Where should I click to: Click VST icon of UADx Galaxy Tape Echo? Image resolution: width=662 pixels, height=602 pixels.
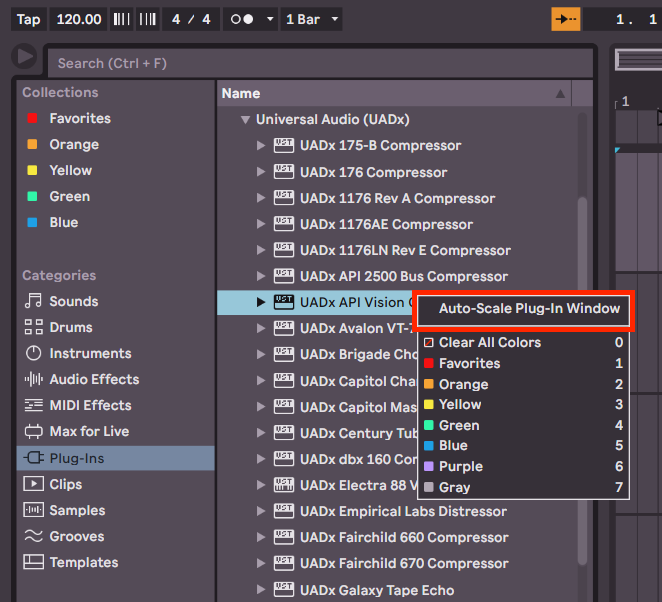coord(284,589)
